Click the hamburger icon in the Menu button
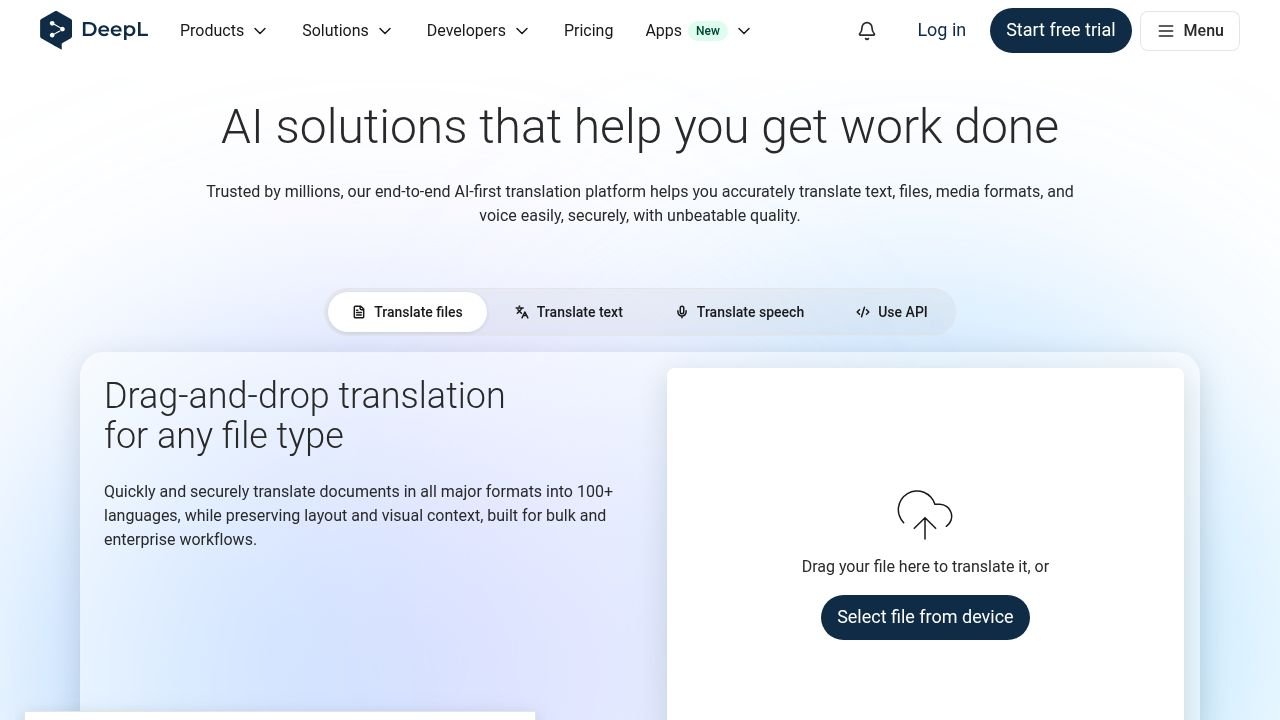The height and width of the screenshot is (720, 1280). 1166,31
